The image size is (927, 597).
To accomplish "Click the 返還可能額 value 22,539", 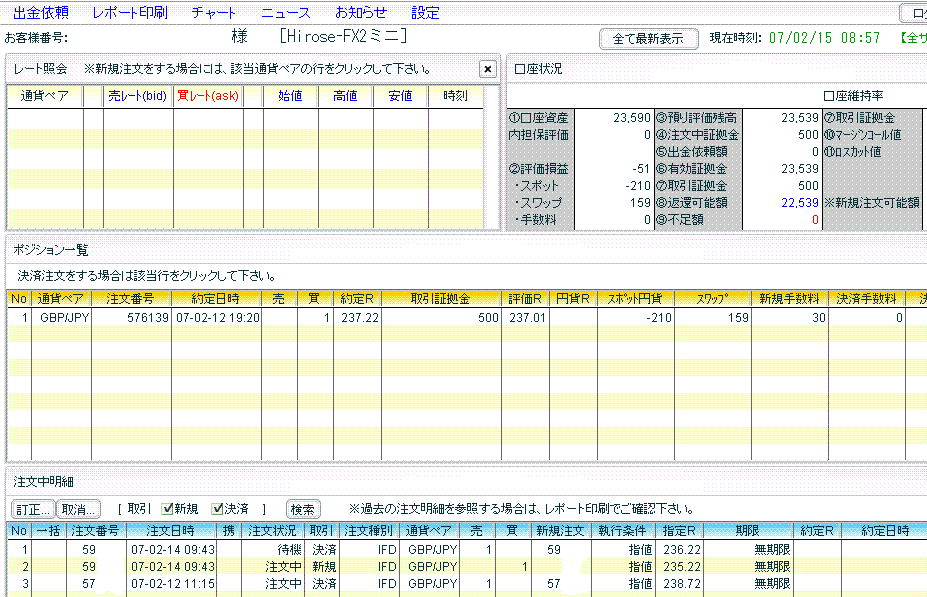I will (x=800, y=203).
